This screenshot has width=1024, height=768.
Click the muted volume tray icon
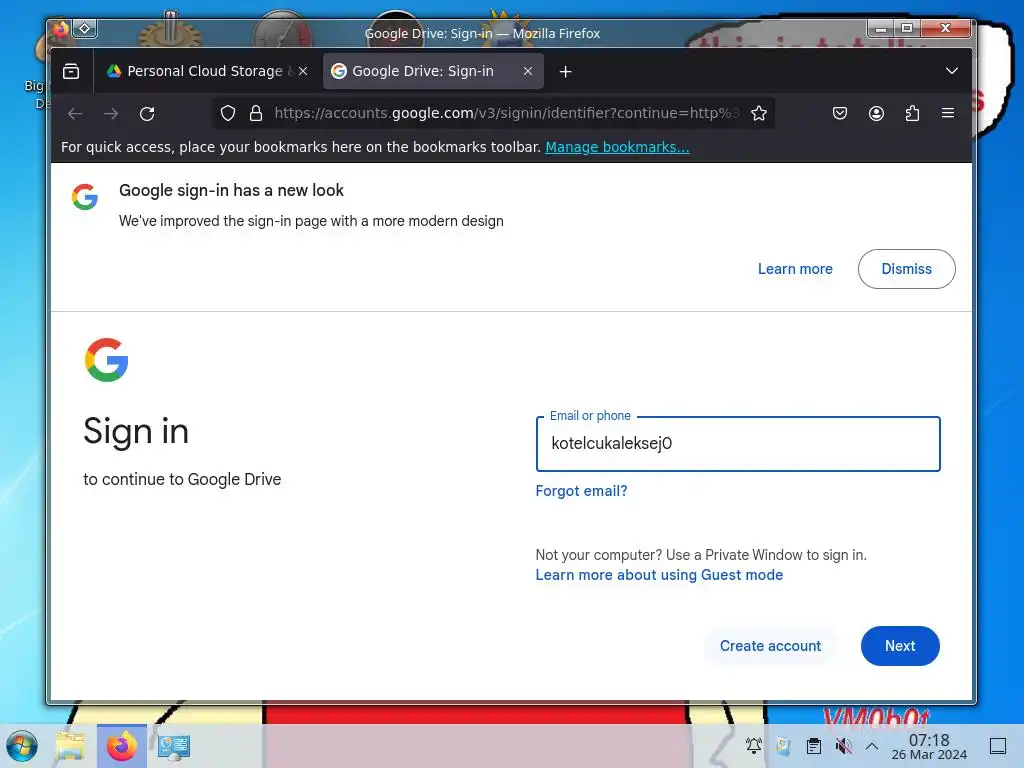tap(844, 746)
